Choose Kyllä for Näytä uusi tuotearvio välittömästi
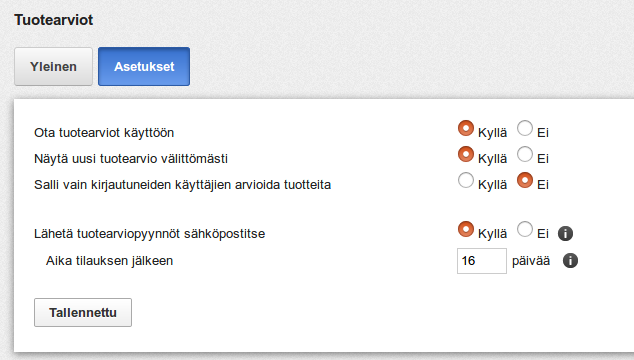Image resolution: width=634 pixels, height=360 pixels. coord(466,154)
